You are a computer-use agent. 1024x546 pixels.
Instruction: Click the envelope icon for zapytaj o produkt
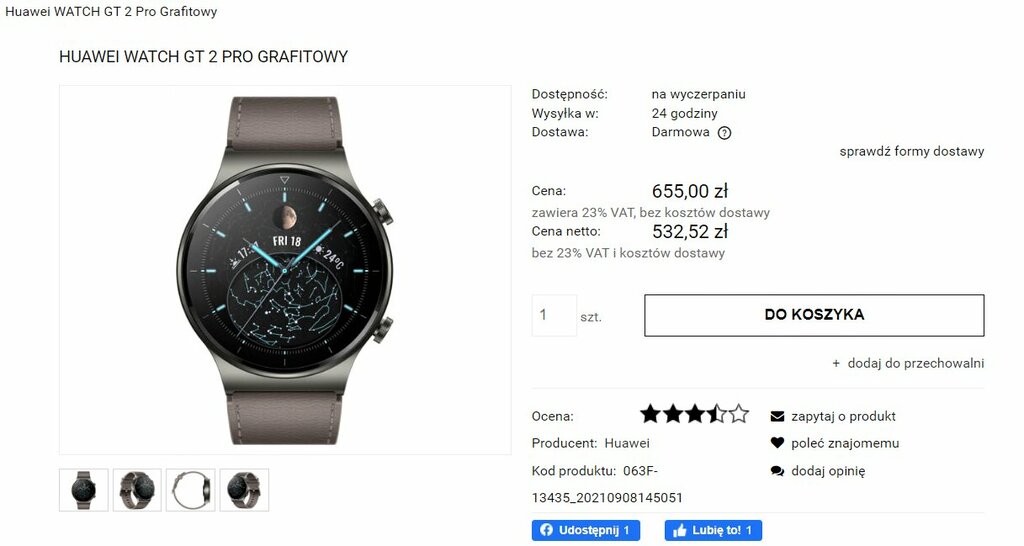777,416
